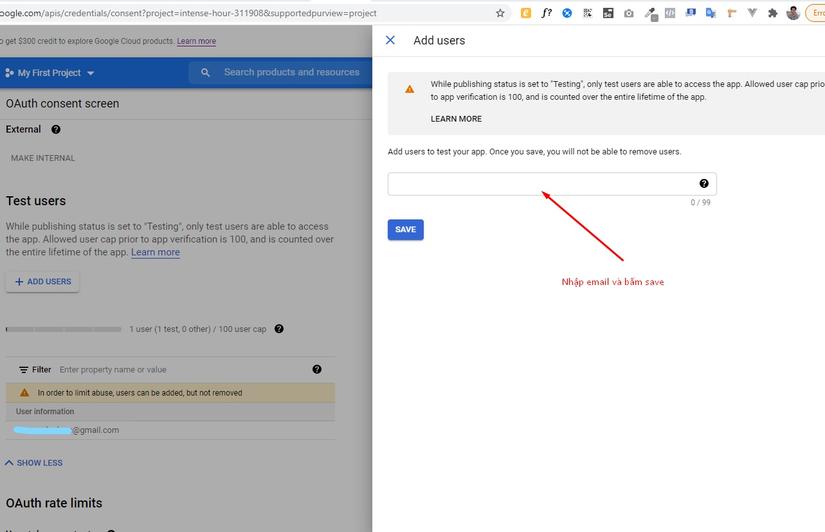Open the Filter help icon
Screen dimensions: 825x532
(317, 369)
